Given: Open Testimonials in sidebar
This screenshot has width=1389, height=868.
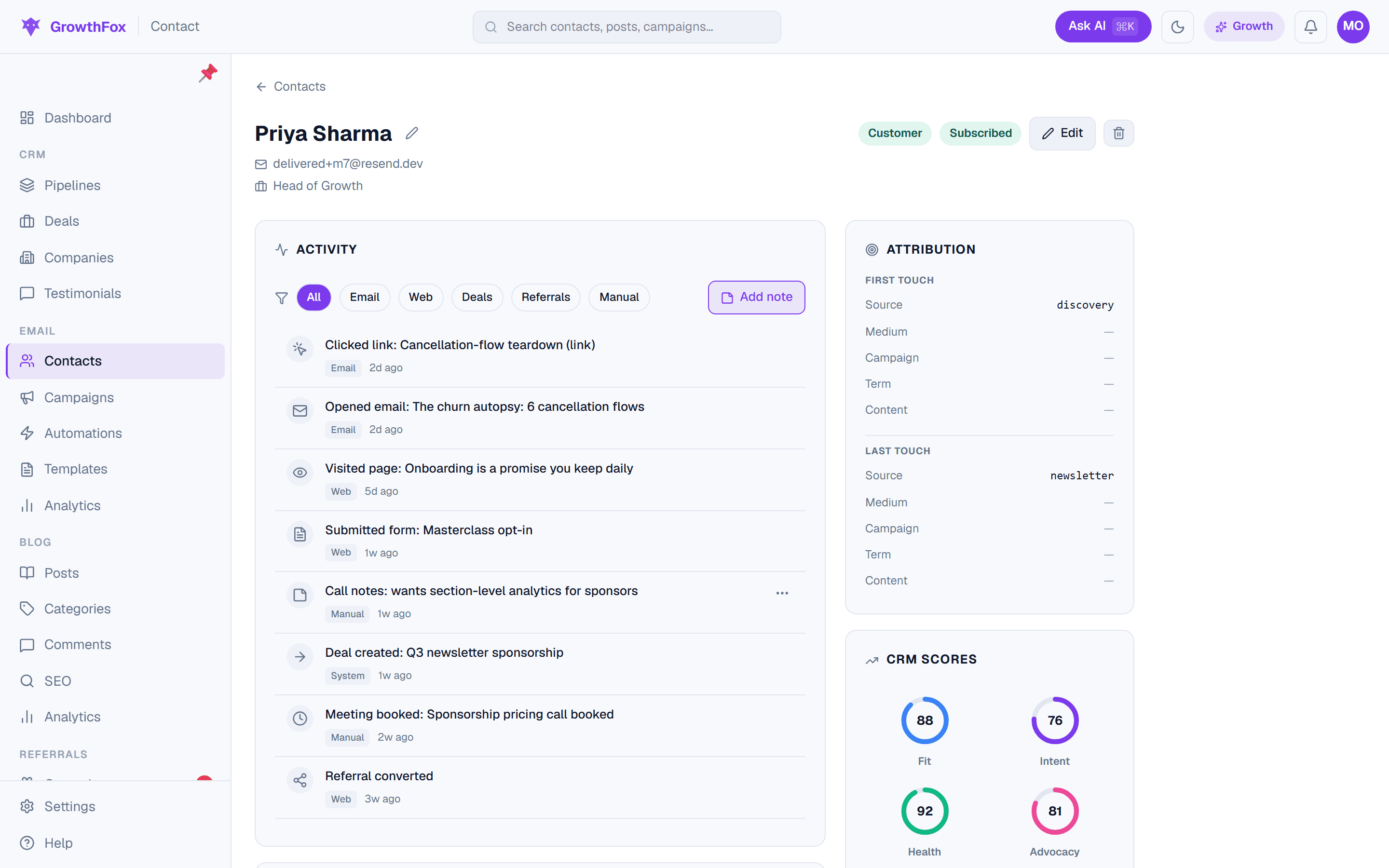Looking at the screenshot, I should (x=115, y=293).
